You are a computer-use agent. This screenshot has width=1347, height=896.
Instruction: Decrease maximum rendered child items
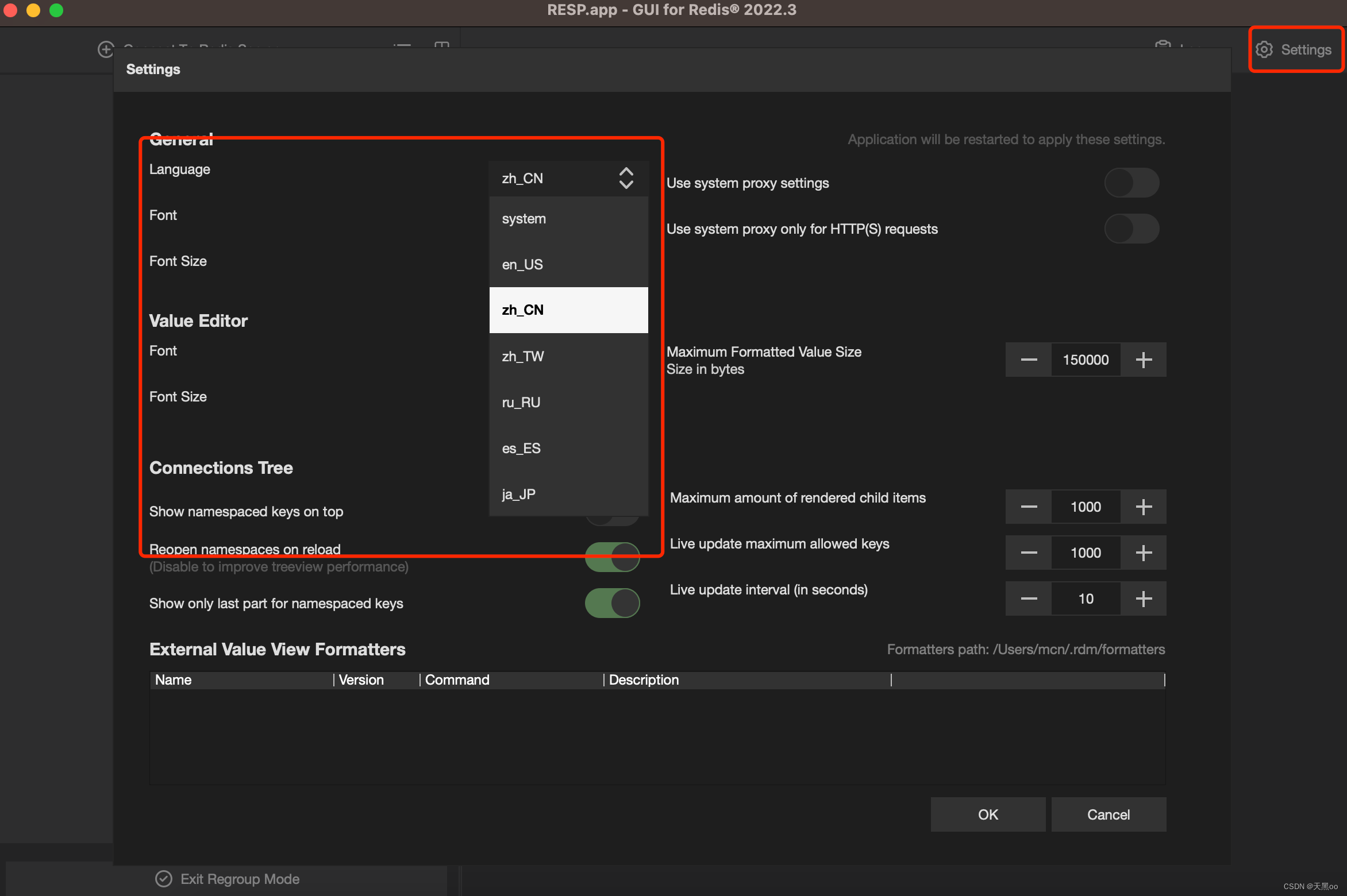(1029, 507)
